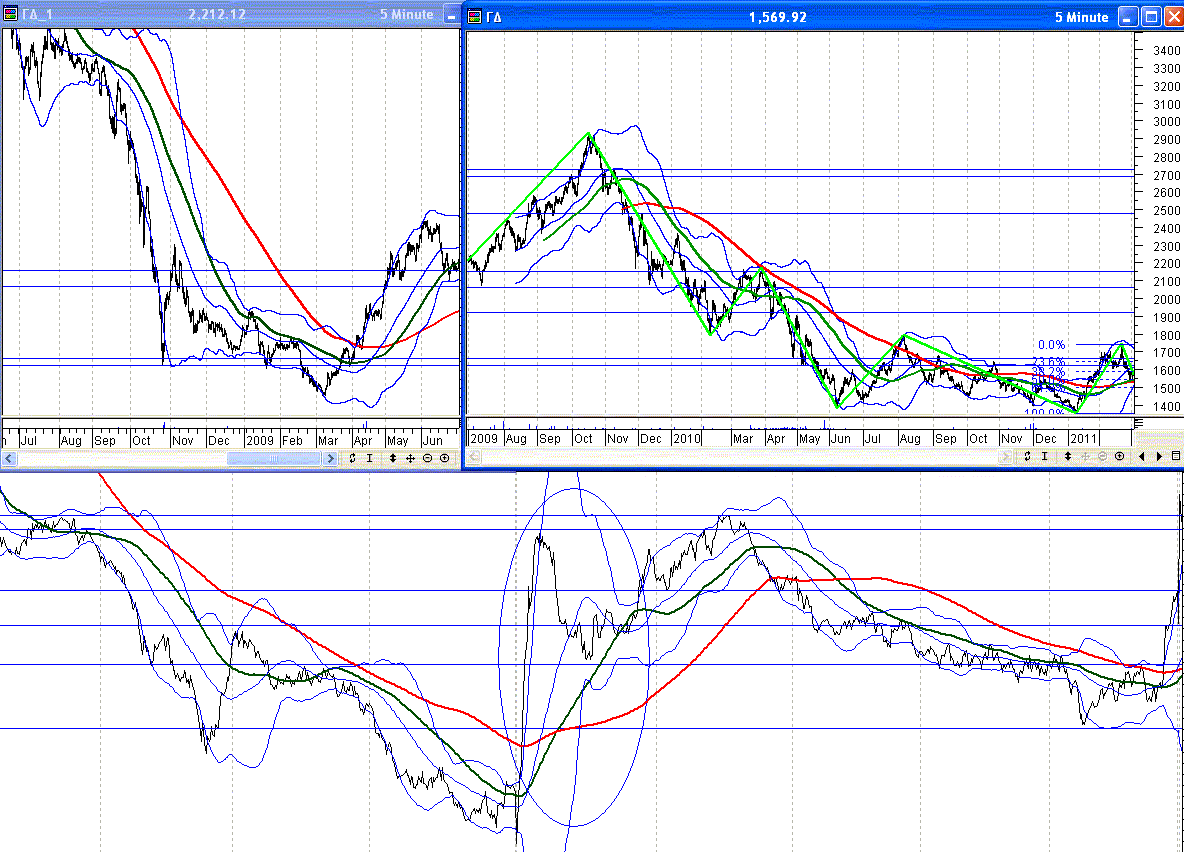Click the refresh icon in the ΓΔ_1 toolbar
The width and height of the screenshot is (1184, 852).
click(x=352, y=458)
